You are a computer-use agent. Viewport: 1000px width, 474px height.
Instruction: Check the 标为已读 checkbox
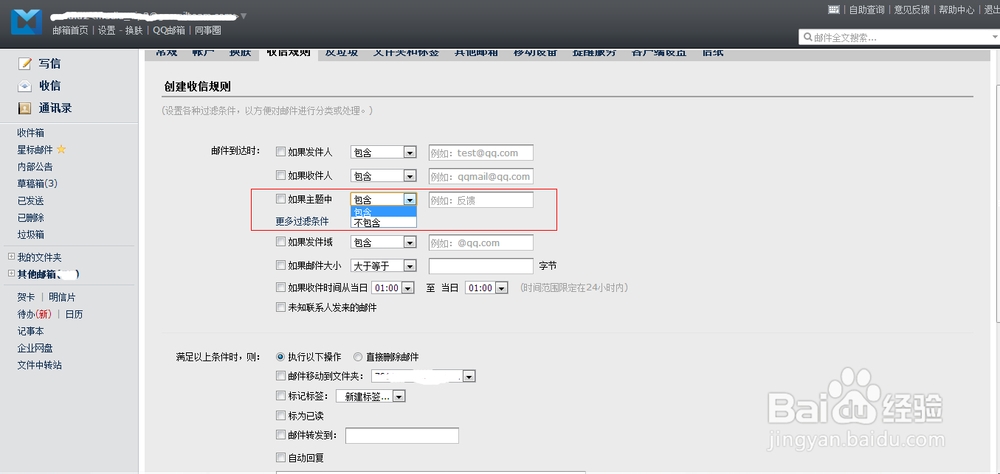pyautogui.click(x=281, y=415)
